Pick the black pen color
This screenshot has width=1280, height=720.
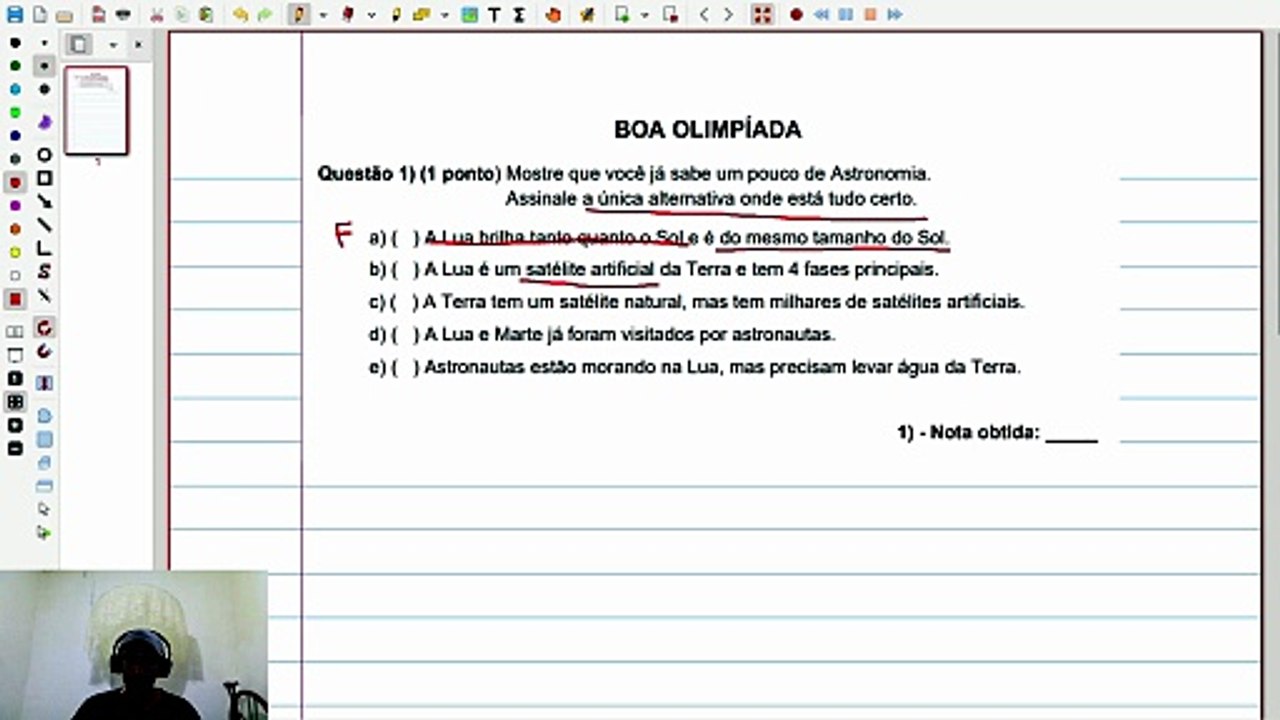pos(15,43)
